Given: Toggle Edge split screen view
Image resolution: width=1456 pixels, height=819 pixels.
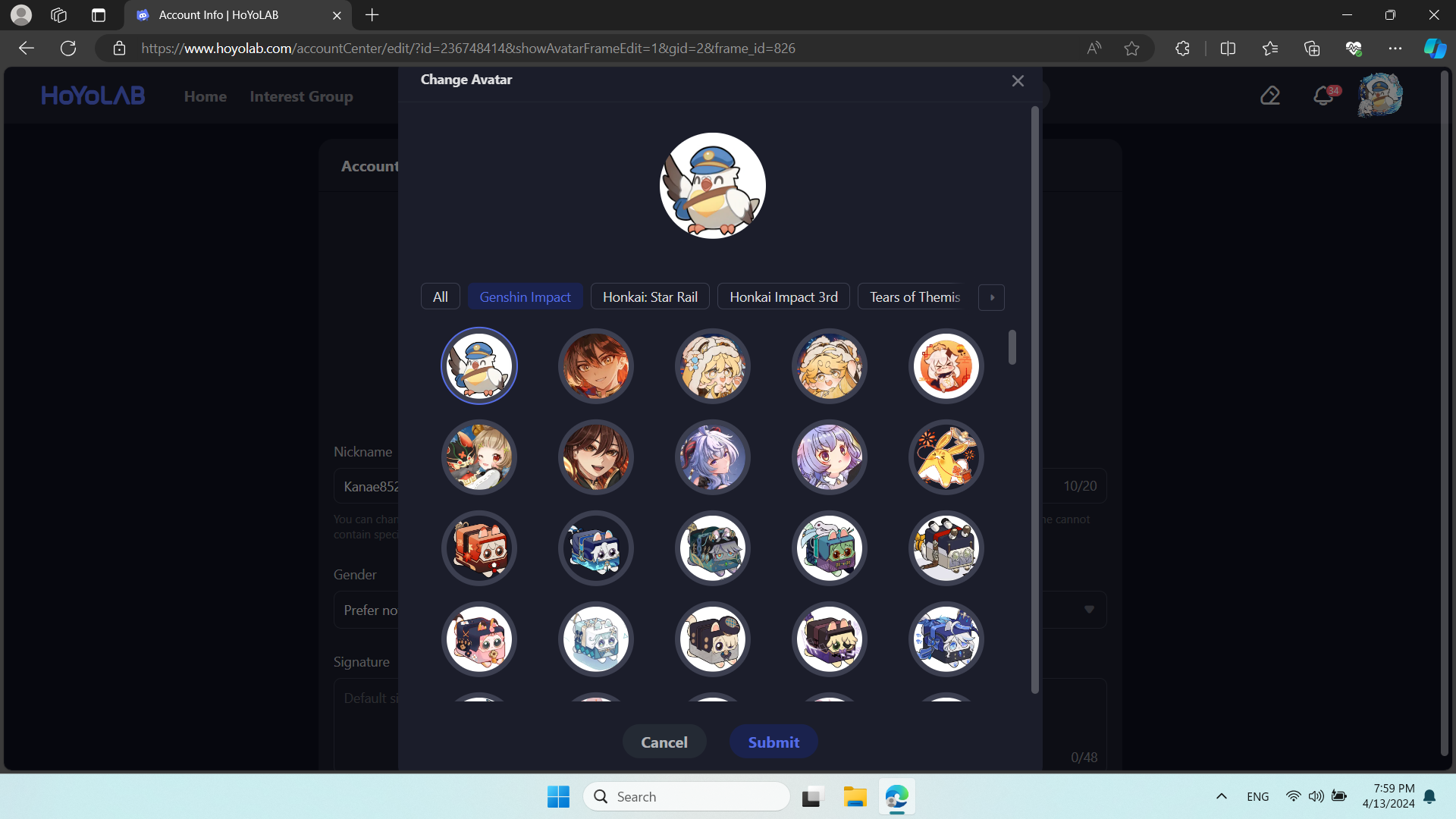Looking at the screenshot, I should pyautogui.click(x=1228, y=49).
